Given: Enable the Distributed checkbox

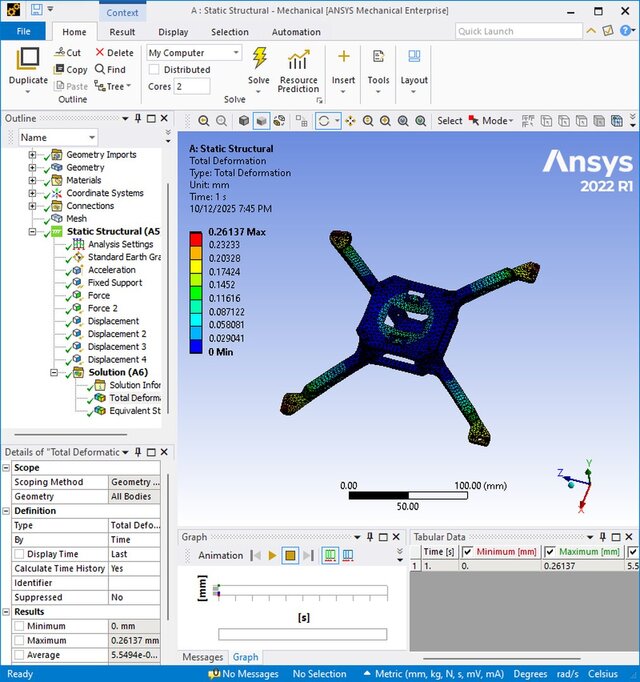Looking at the screenshot, I should (154, 70).
